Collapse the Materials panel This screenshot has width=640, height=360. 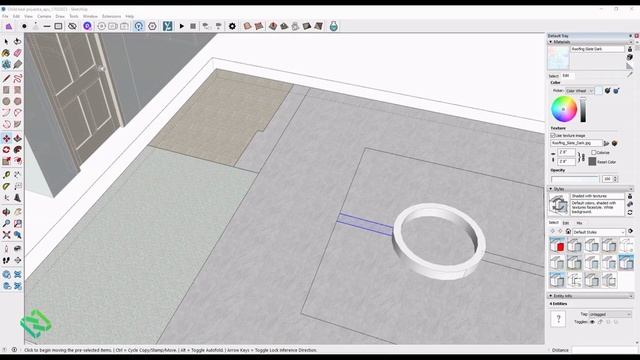pyautogui.click(x=551, y=42)
